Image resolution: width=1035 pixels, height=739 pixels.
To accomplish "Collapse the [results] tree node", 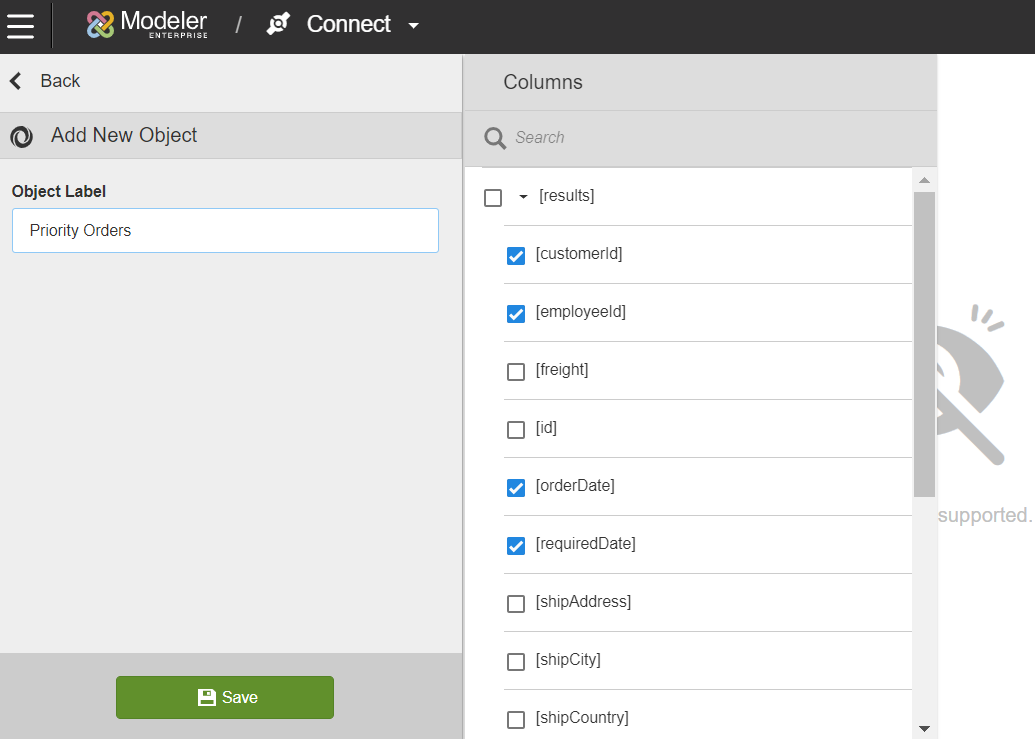I will (x=523, y=197).
